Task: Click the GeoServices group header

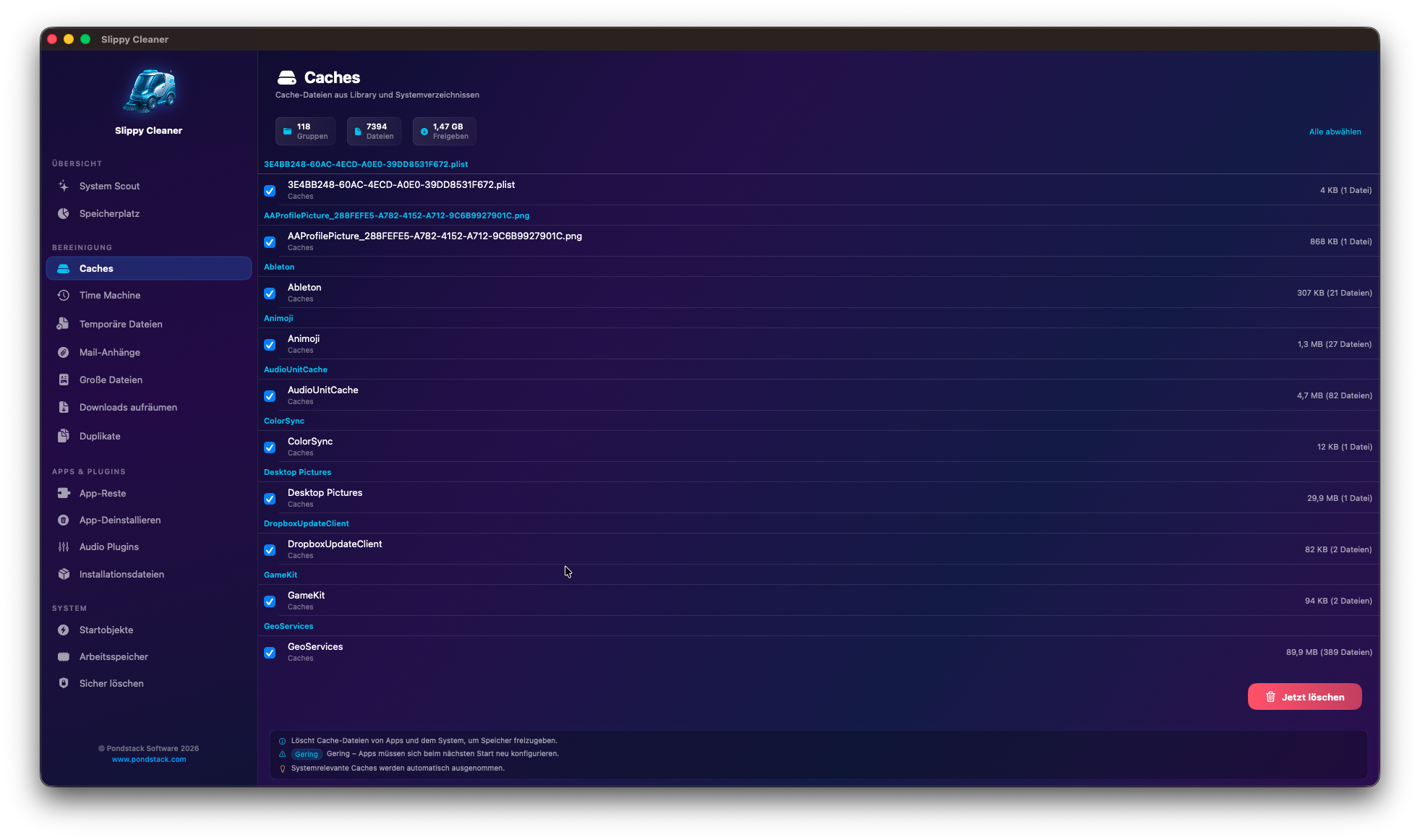Action: (x=288, y=626)
